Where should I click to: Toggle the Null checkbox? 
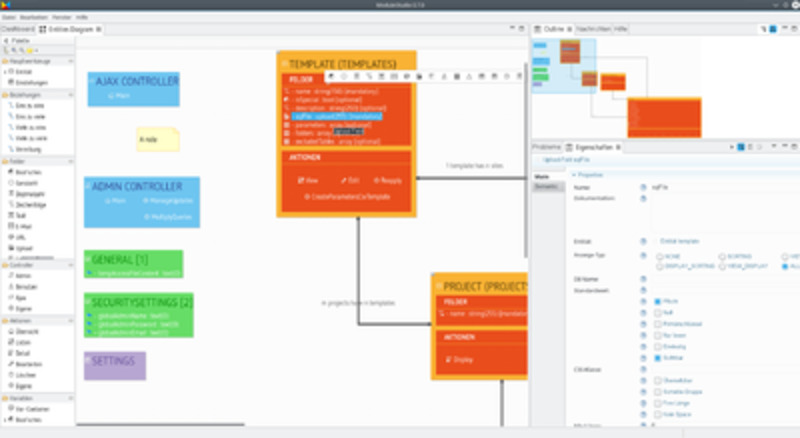coord(658,313)
